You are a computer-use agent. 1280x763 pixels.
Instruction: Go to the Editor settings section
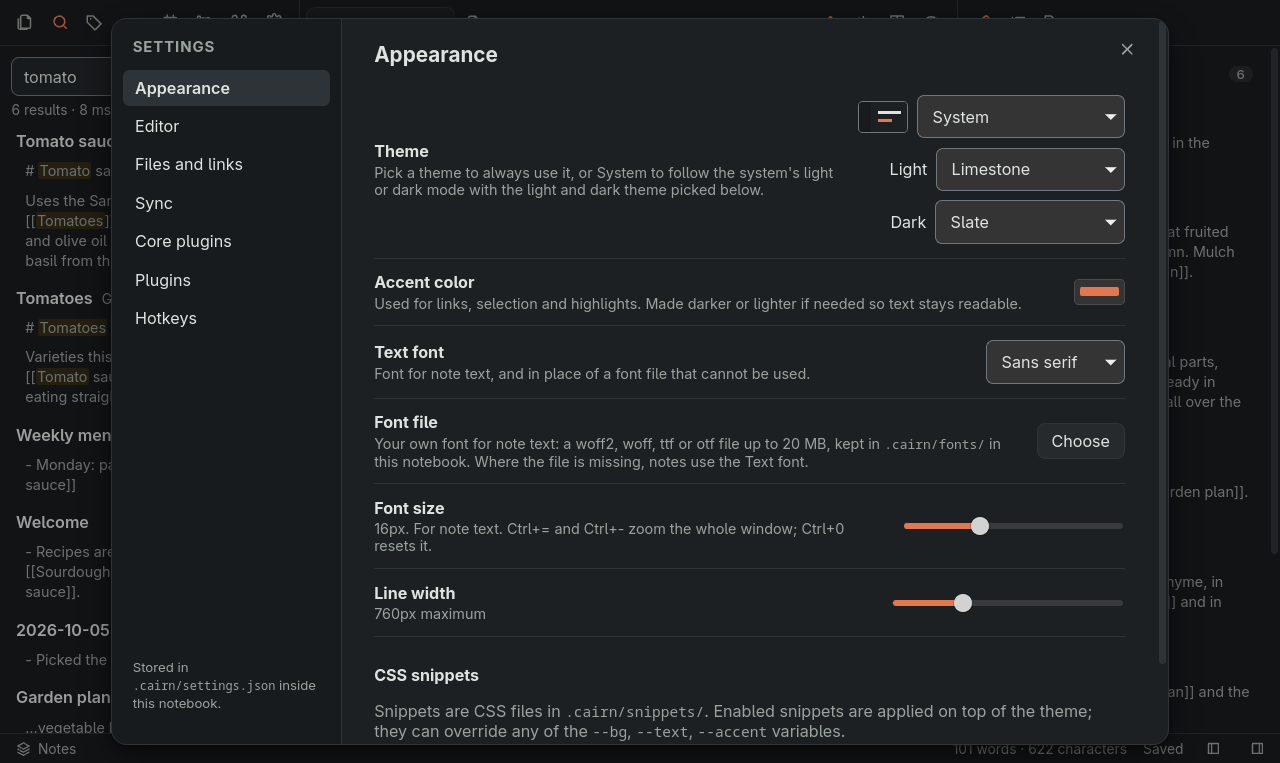click(226, 126)
